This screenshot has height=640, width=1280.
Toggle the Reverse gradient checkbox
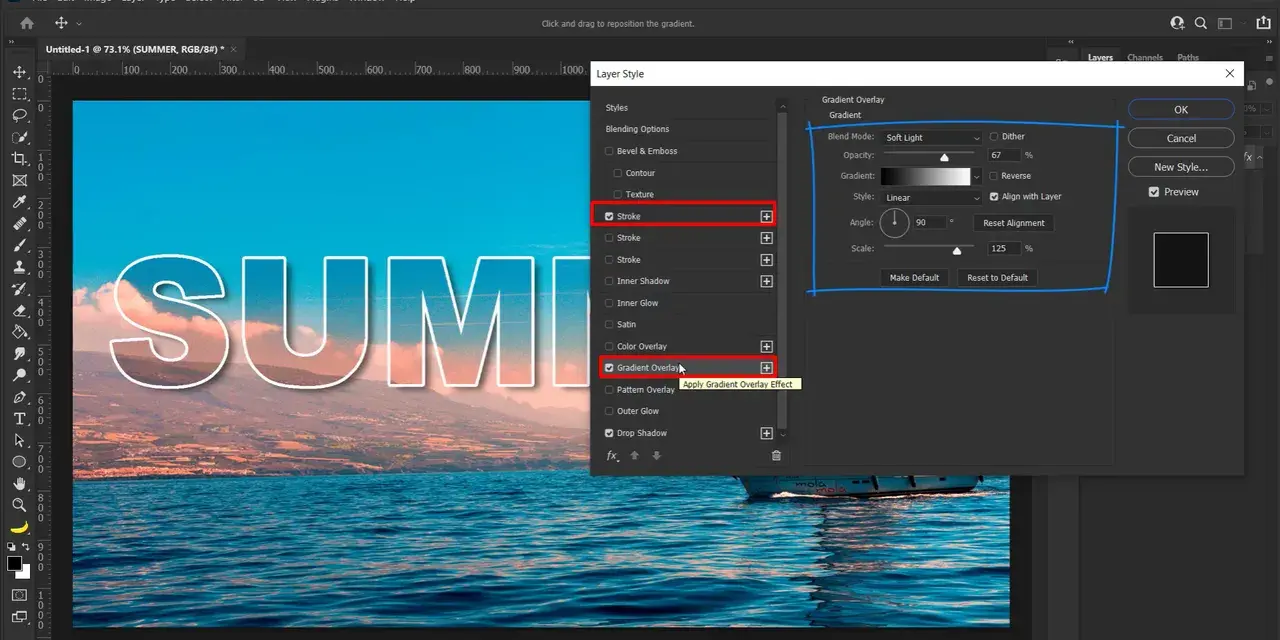pos(994,176)
